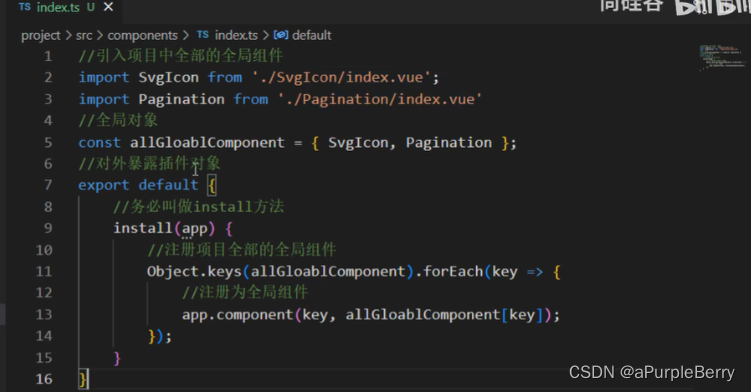Open the 'src' breadcrumb segment

(84, 35)
